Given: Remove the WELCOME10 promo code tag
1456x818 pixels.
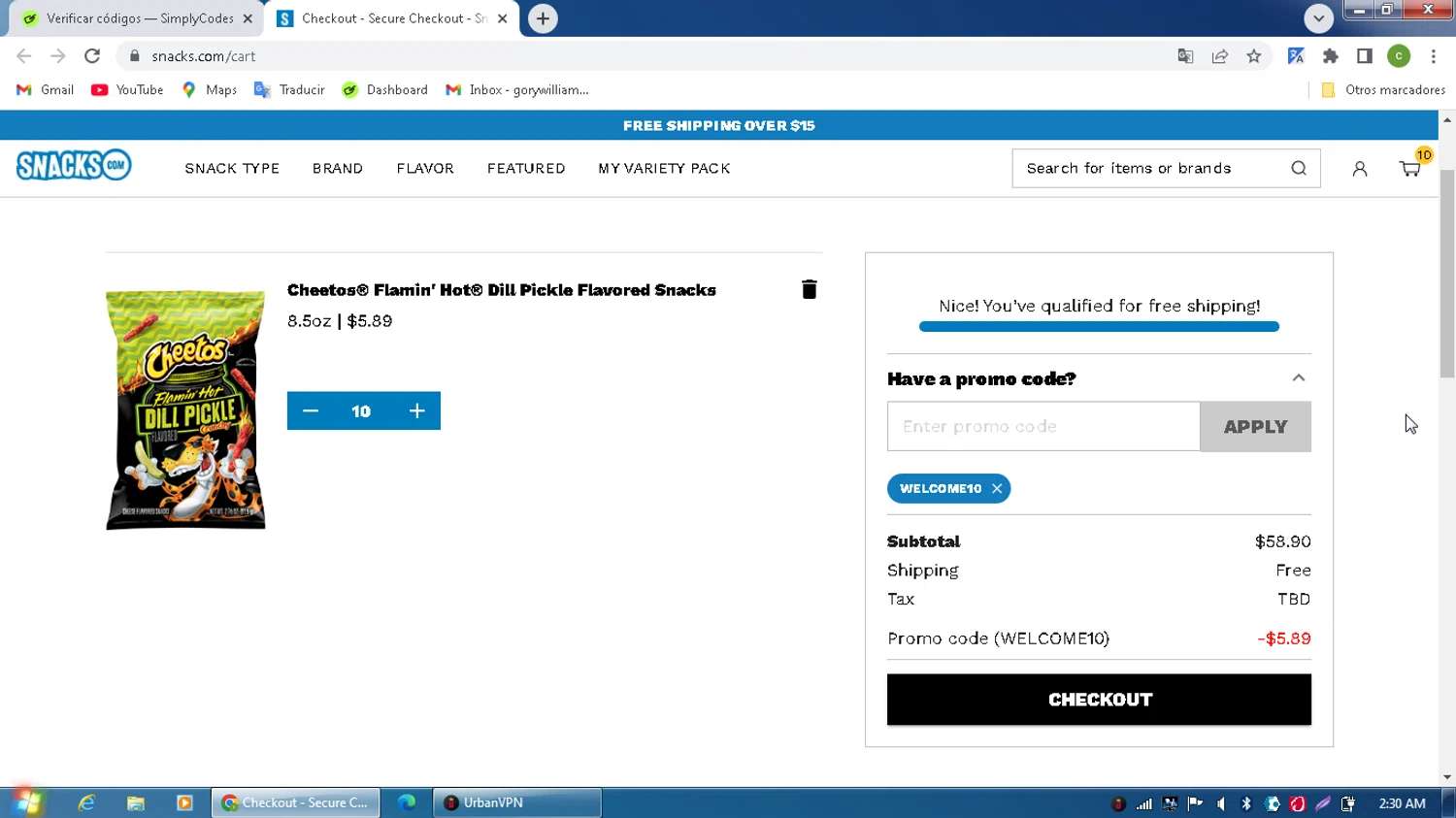Looking at the screenshot, I should click(997, 489).
